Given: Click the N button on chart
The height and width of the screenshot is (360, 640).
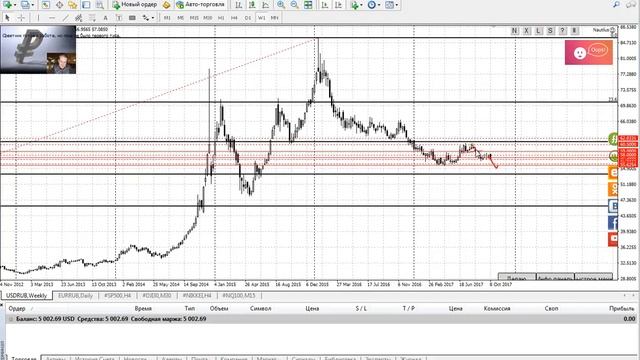Looking at the screenshot, I should [x=515, y=31].
